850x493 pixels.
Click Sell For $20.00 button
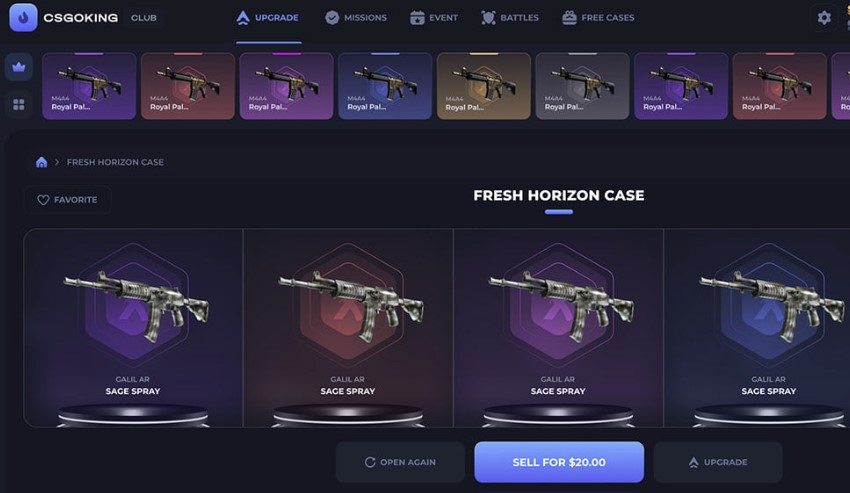[559, 462]
